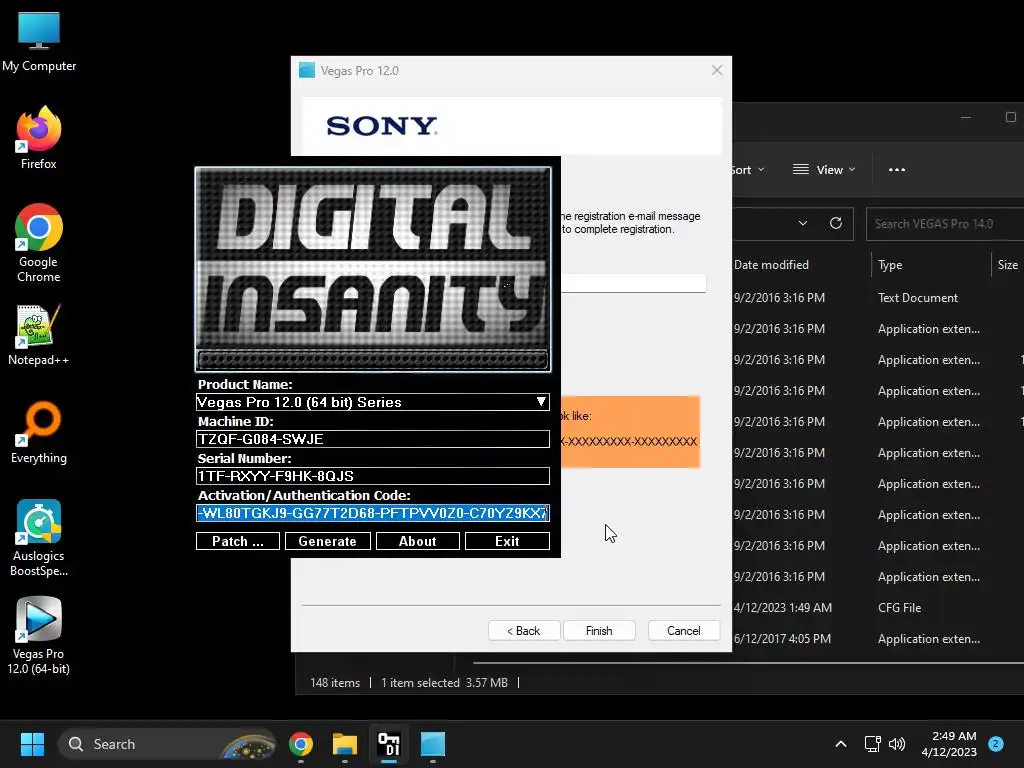Expand the Sort menu in File Explorer
Screen dimensions: 1024x768
(747, 170)
